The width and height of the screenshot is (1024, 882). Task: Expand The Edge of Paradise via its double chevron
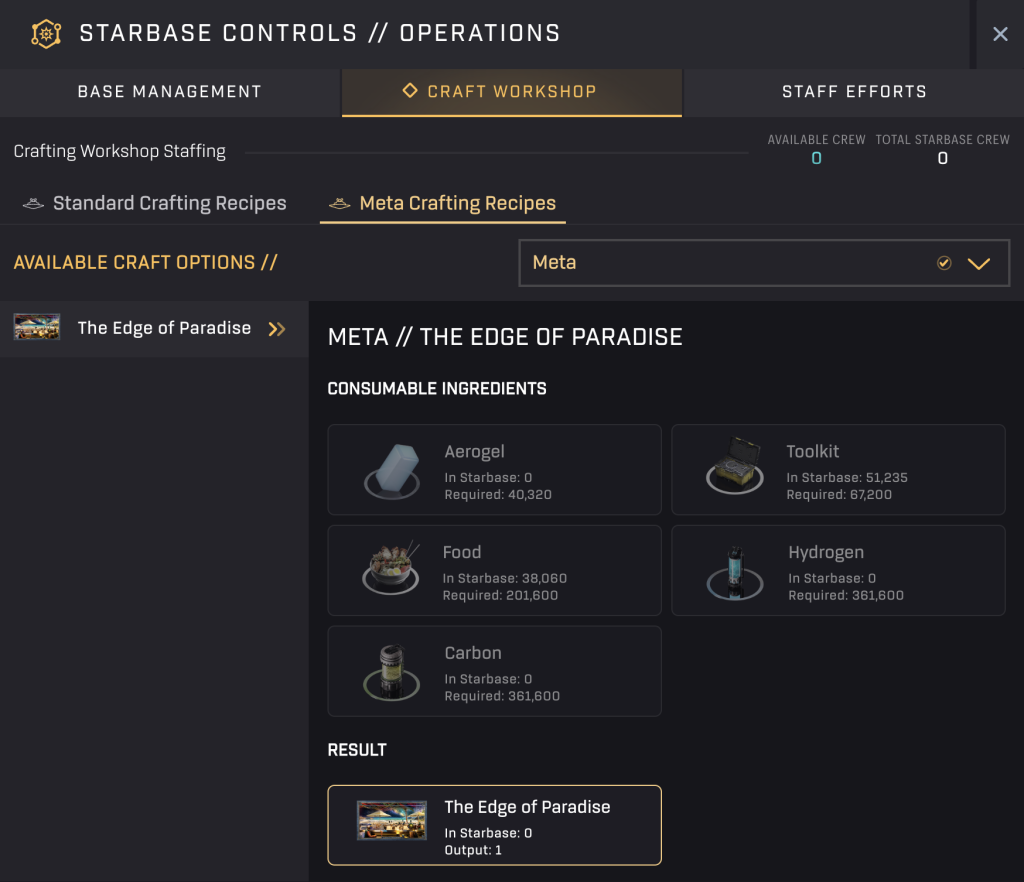[x=277, y=327]
